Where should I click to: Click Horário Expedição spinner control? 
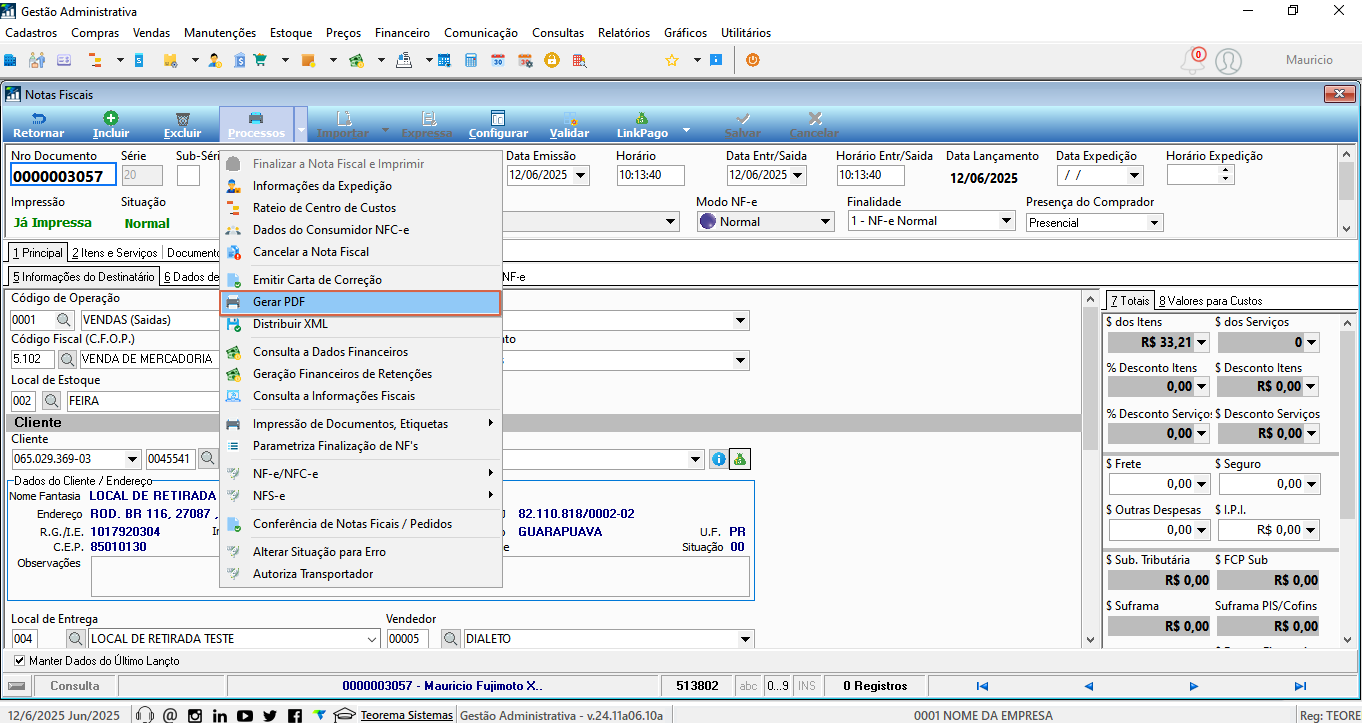coord(1226,174)
